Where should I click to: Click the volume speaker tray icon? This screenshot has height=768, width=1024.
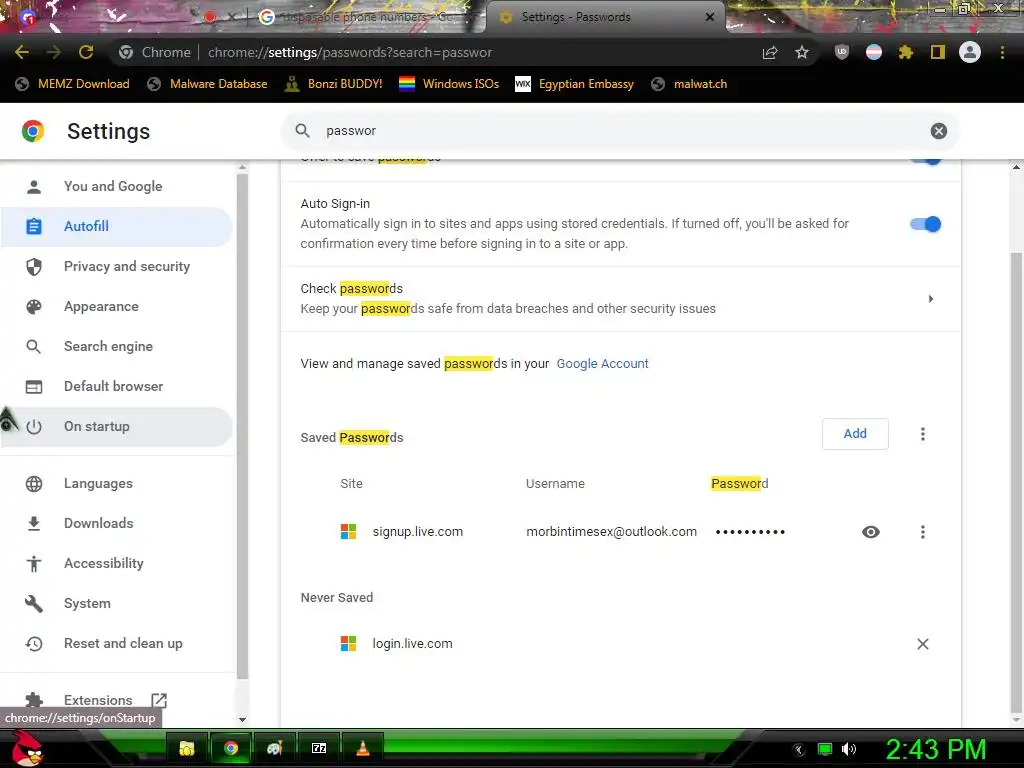coord(848,749)
